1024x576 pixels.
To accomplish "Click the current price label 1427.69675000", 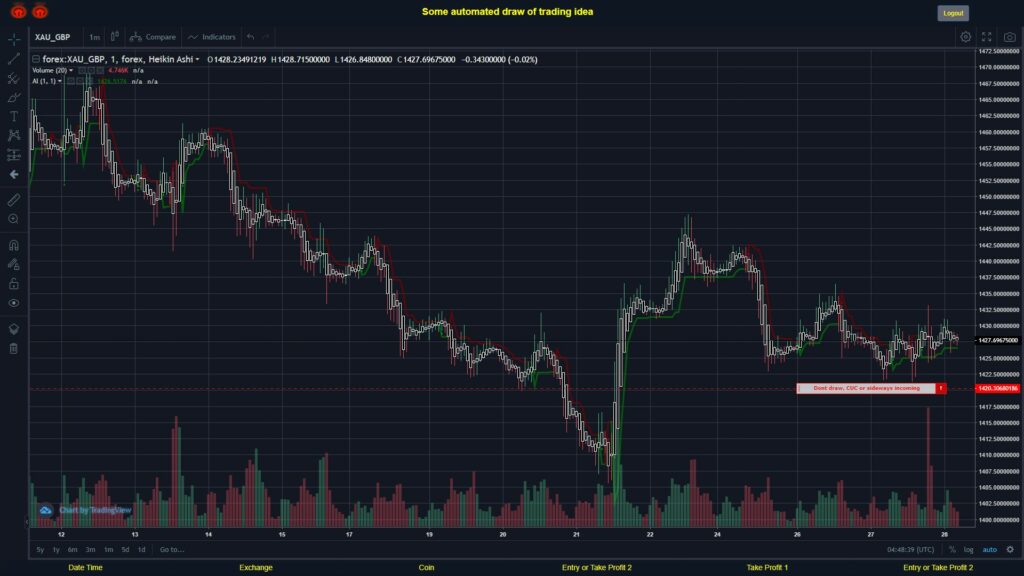I will 997,340.
